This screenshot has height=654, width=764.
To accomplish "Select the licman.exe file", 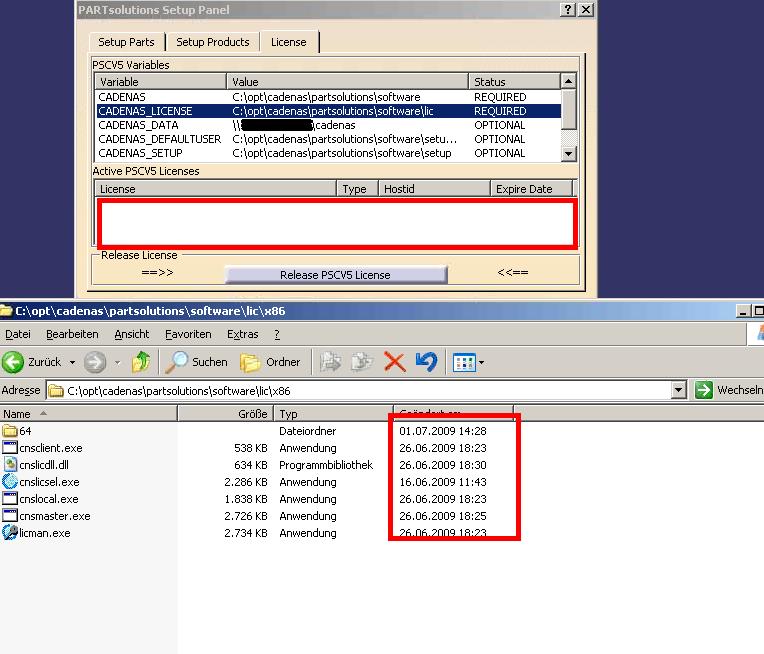I will click(37, 533).
